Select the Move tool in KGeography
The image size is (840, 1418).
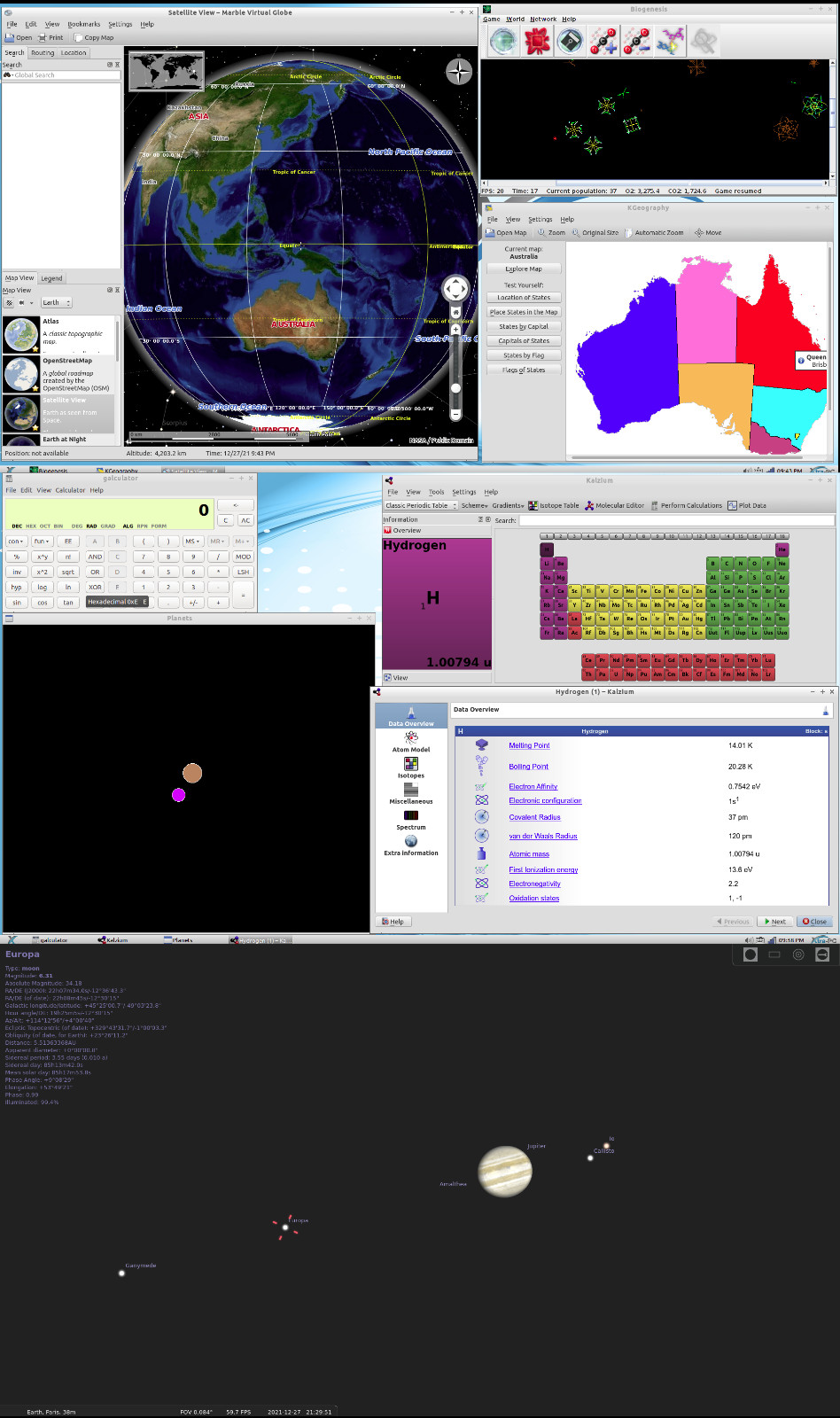point(708,233)
